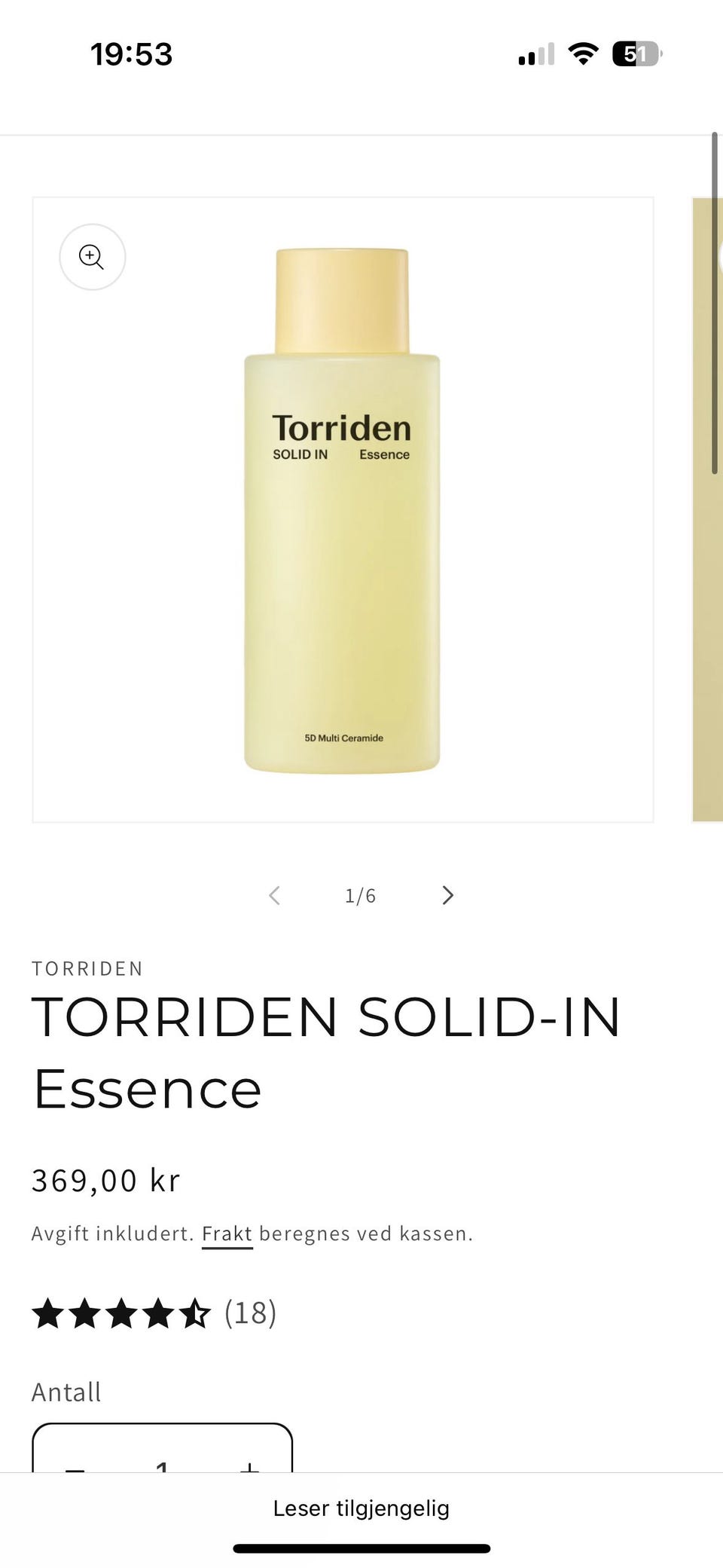Click the star rating icons
The image size is (723, 1568).
point(121,1313)
